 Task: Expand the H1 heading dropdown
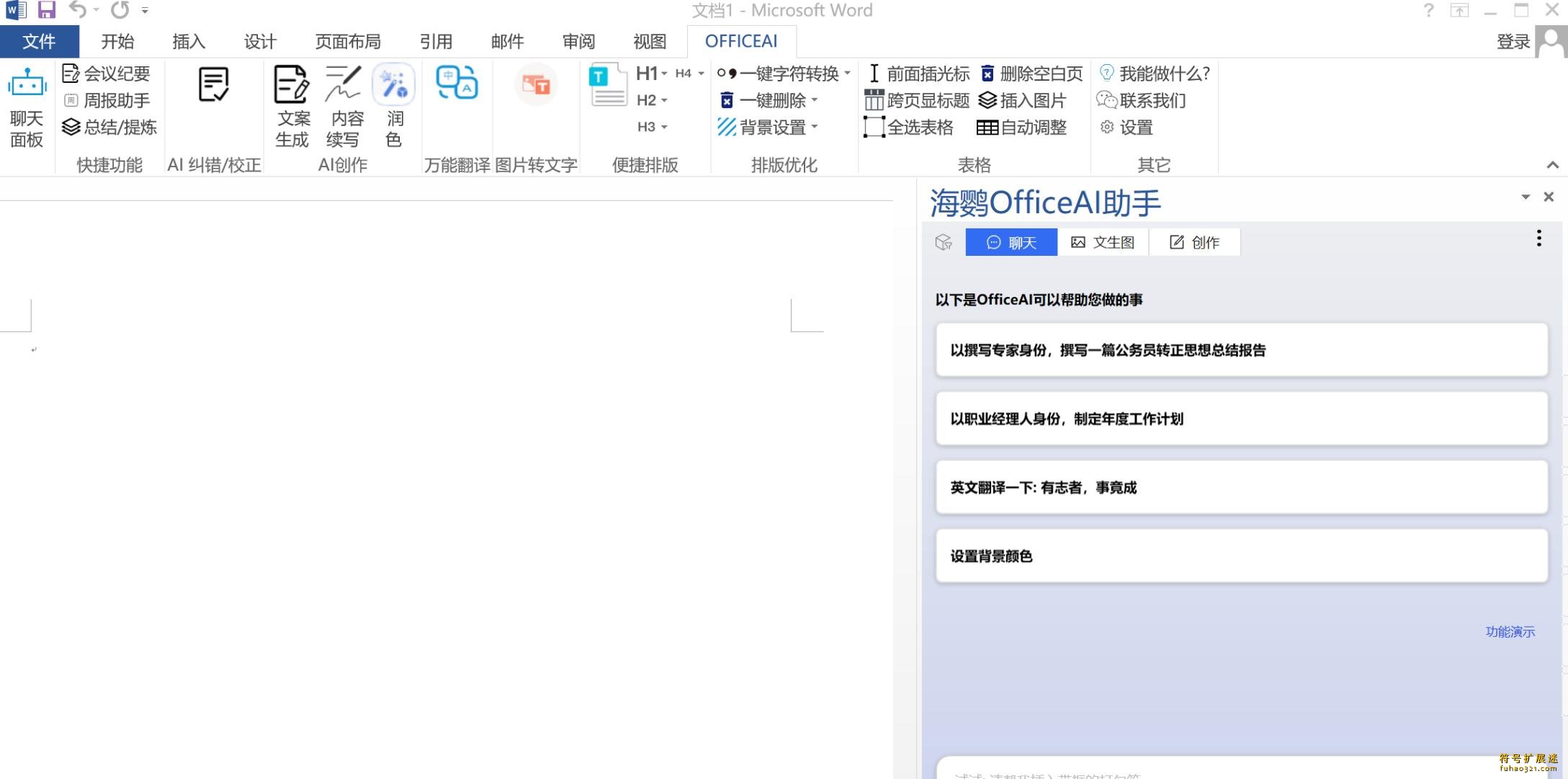point(665,74)
